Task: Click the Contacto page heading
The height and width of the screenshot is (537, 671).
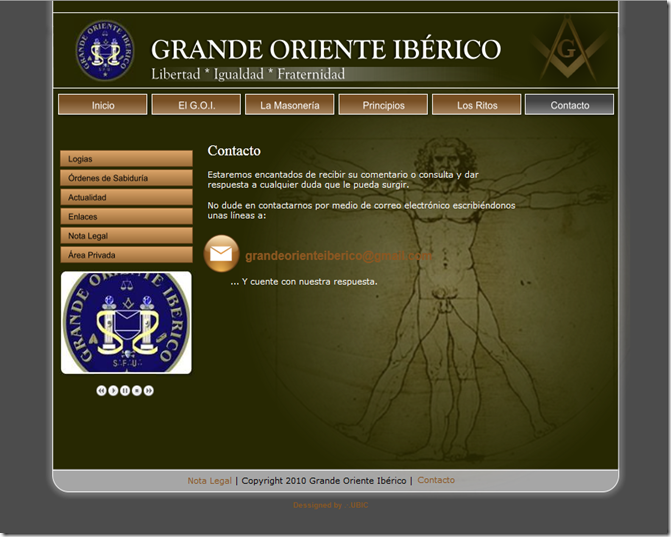Action: 234,151
